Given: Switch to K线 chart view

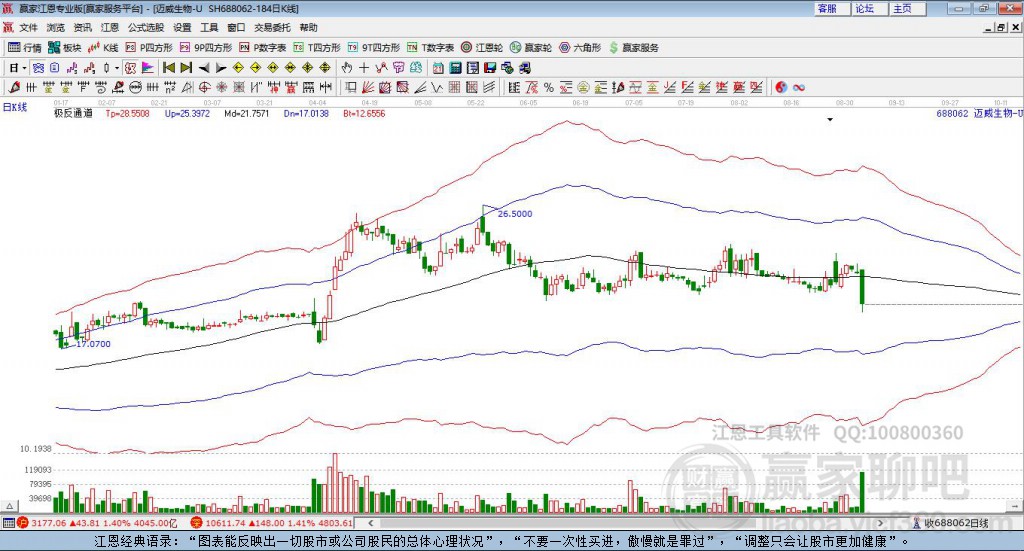Looking at the screenshot, I should point(103,48).
